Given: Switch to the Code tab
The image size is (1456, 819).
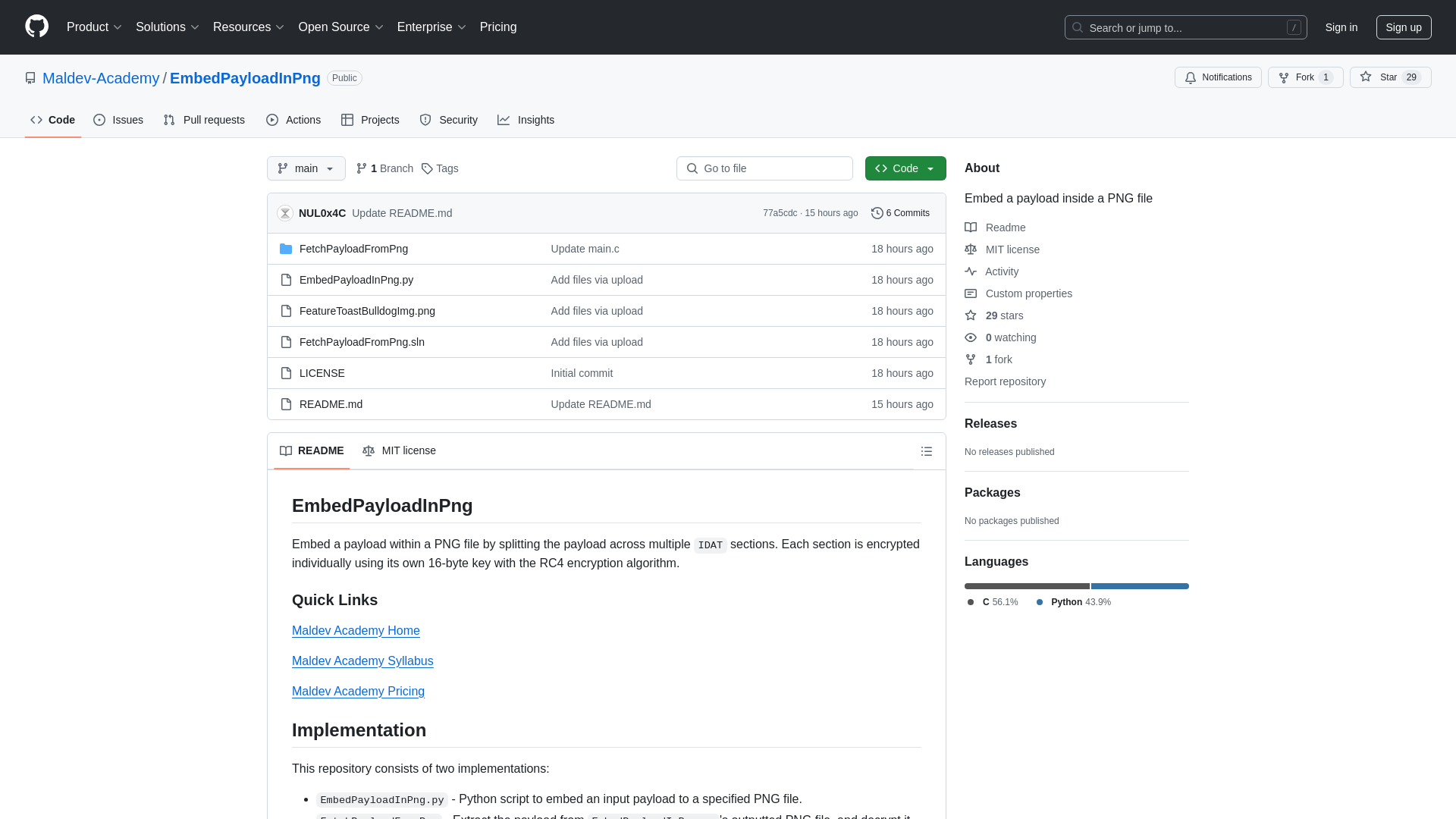Looking at the screenshot, I should (x=53, y=120).
